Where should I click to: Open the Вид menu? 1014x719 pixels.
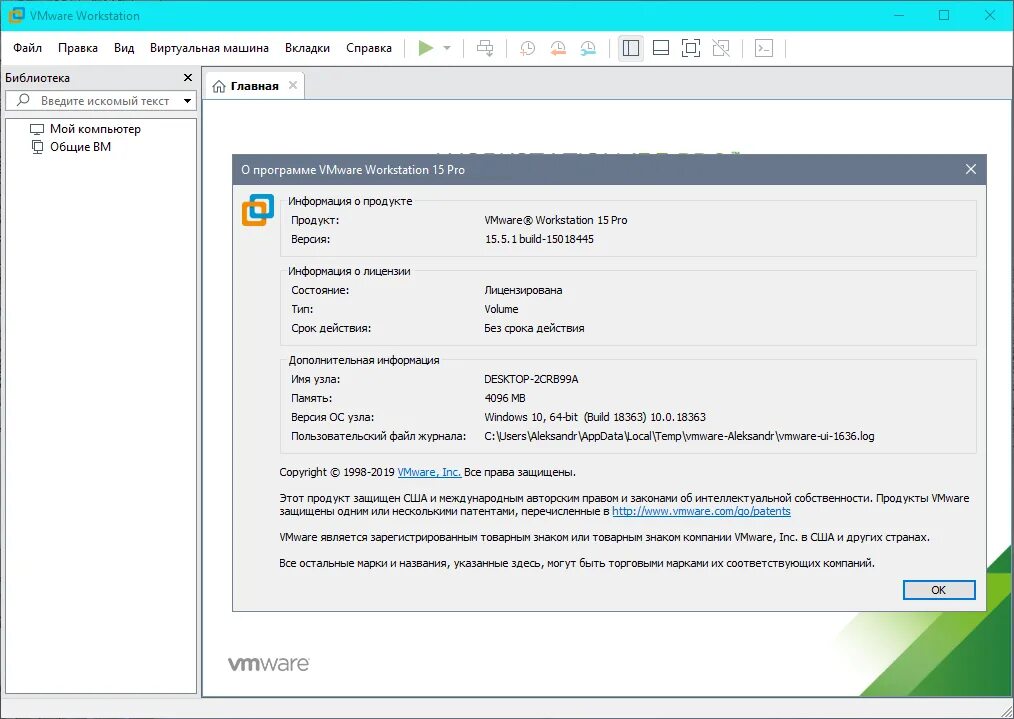[124, 48]
